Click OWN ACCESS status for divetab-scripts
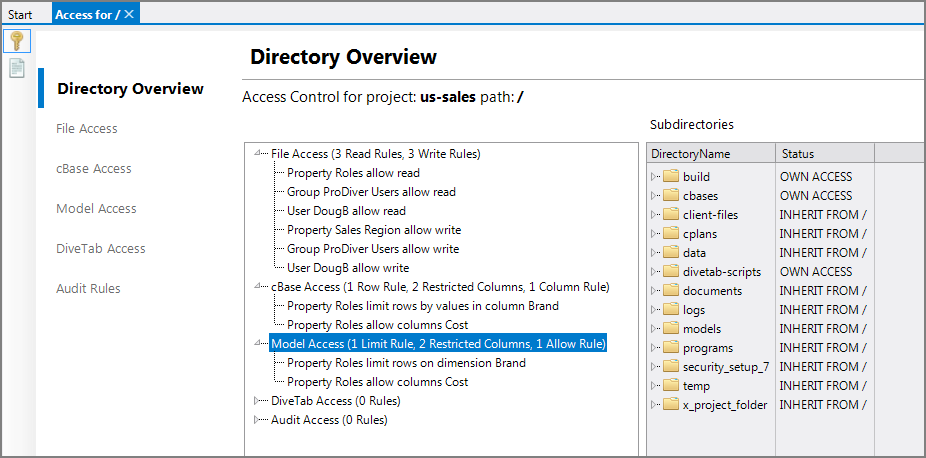The width and height of the screenshot is (926, 458). [816, 271]
